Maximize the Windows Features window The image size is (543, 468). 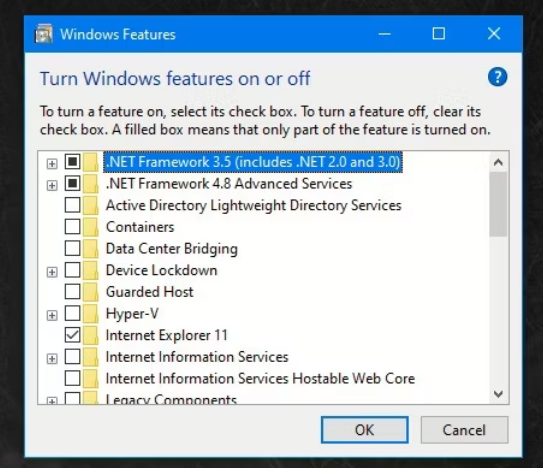(439, 34)
